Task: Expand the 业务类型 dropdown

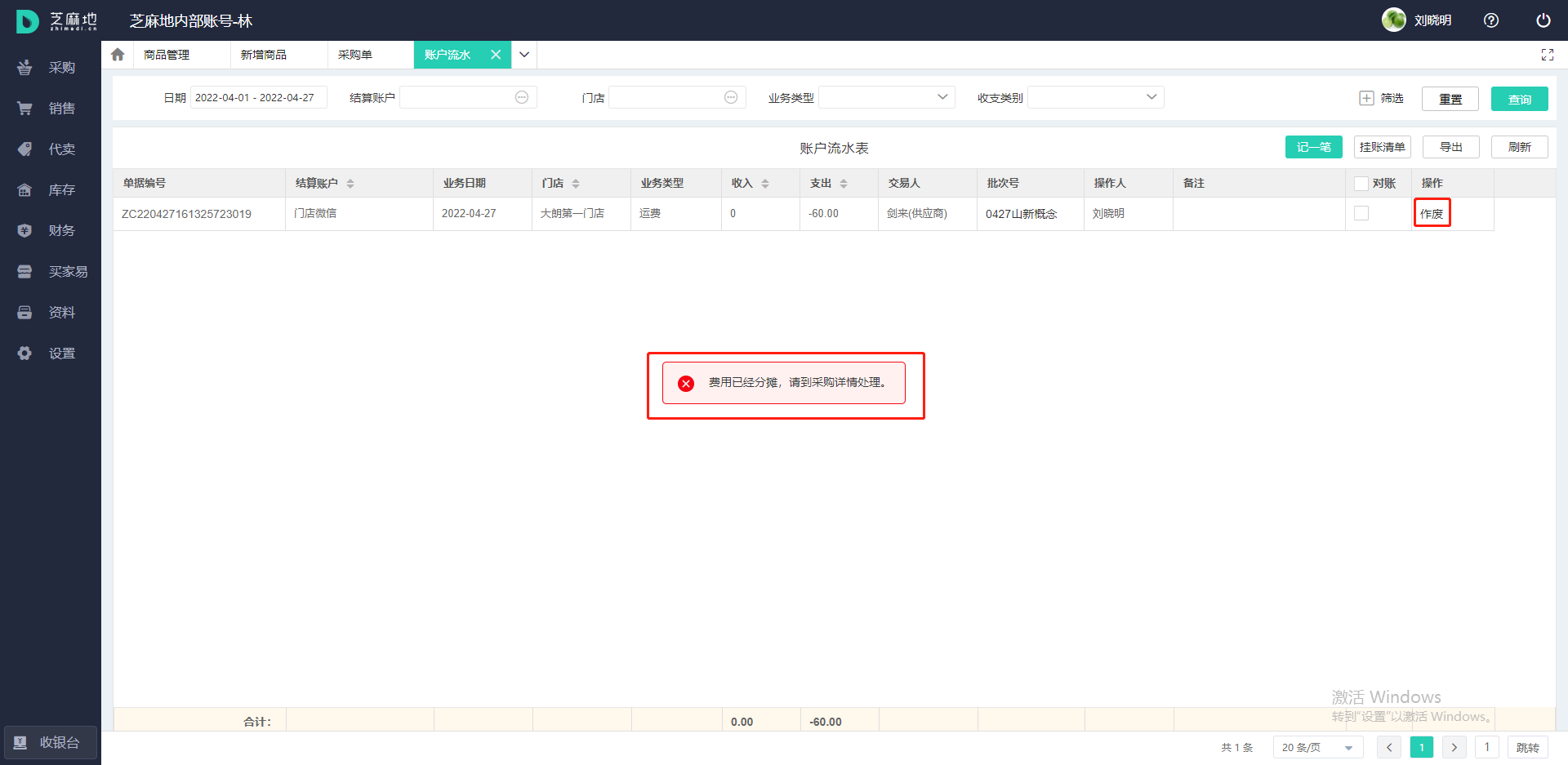Action: pos(887,97)
